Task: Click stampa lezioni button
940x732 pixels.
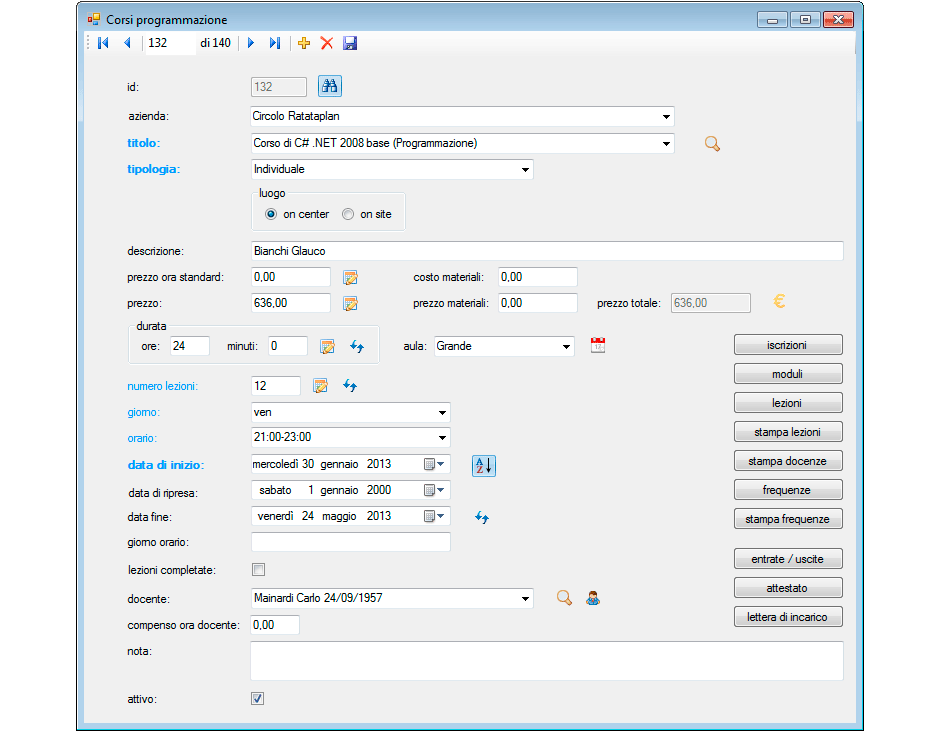Action: [788, 432]
